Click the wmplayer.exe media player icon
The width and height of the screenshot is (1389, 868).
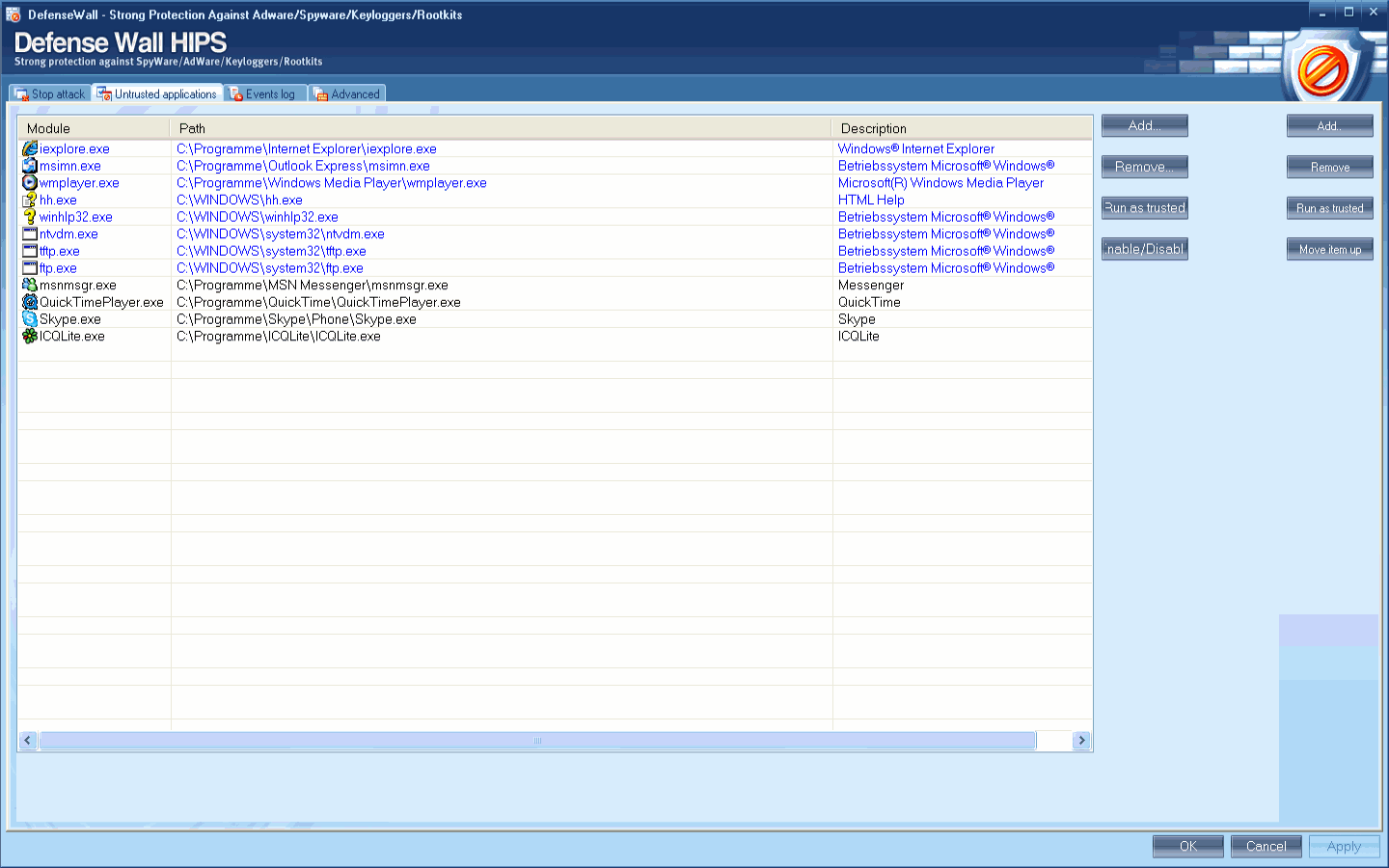(30, 182)
